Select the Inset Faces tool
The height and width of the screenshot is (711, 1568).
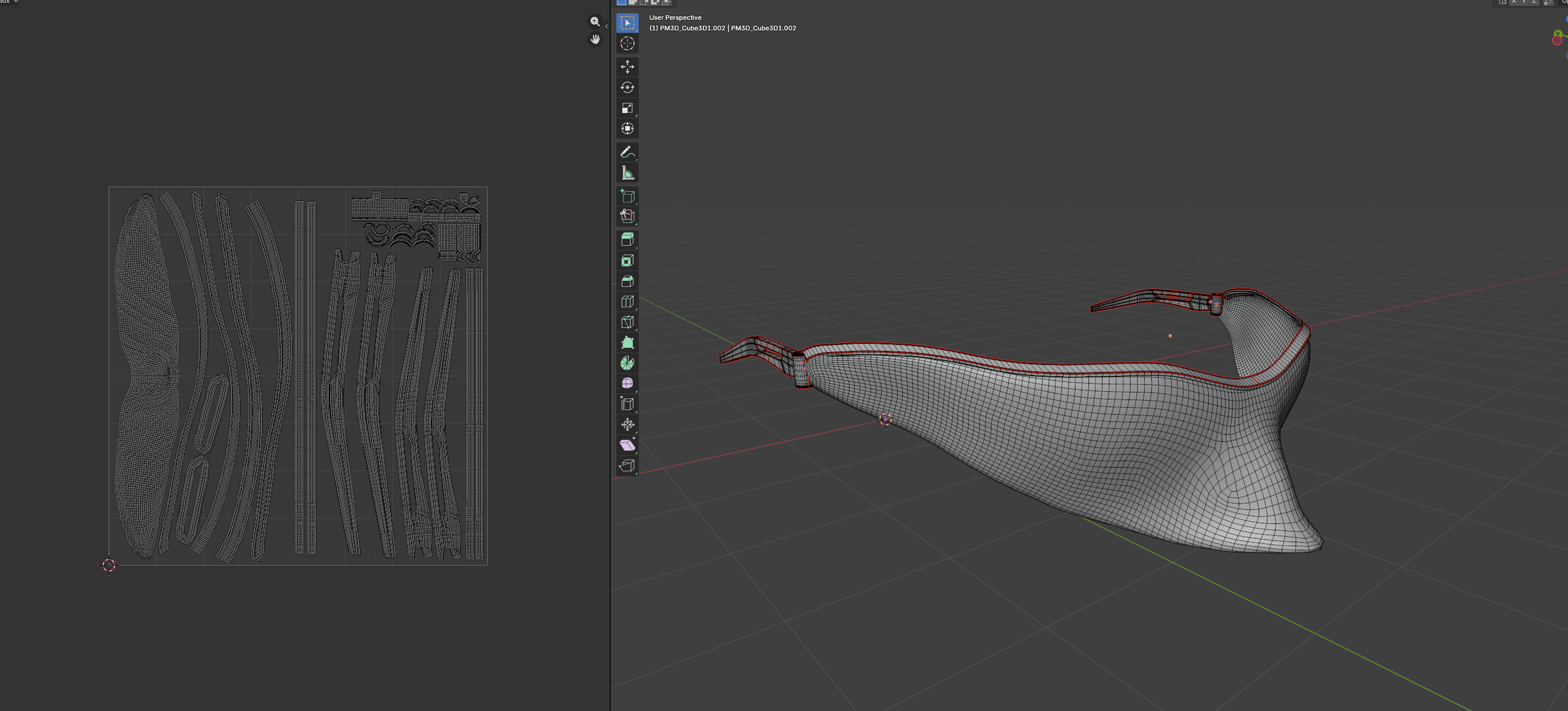click(x=627, y=260)
